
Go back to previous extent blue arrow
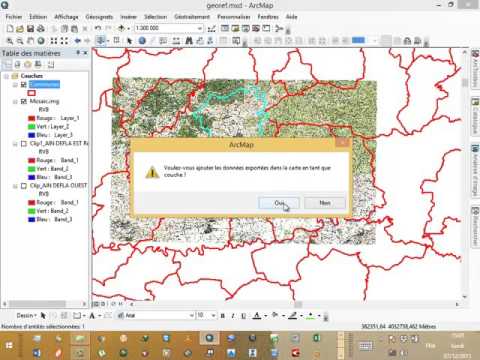coord(78,41)
